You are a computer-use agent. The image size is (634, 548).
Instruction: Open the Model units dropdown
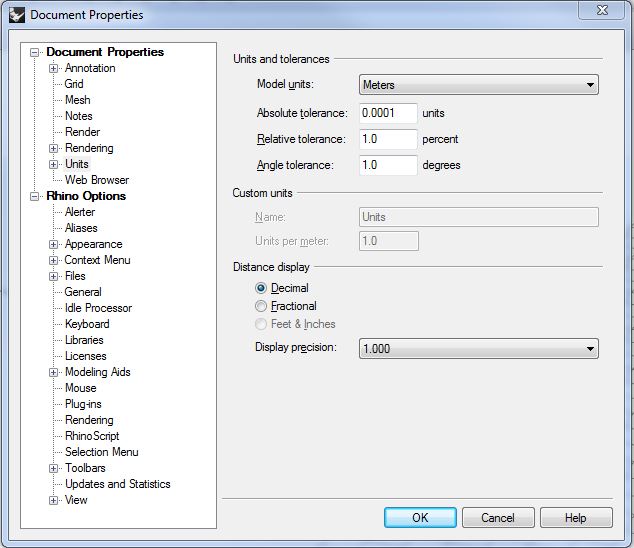pyautogui.click(x=478, y=85)
